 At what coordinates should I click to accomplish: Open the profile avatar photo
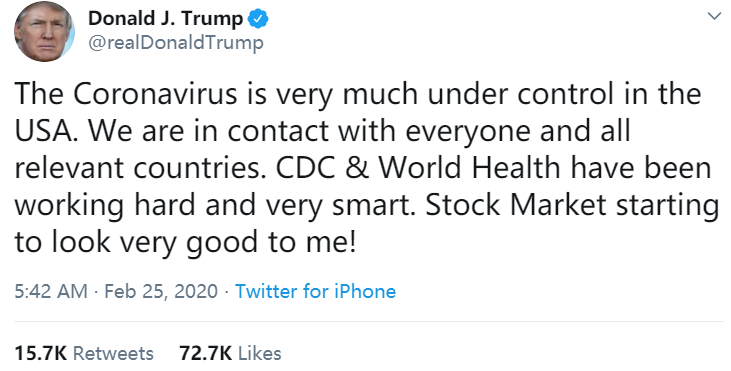[x=44, y=32]
